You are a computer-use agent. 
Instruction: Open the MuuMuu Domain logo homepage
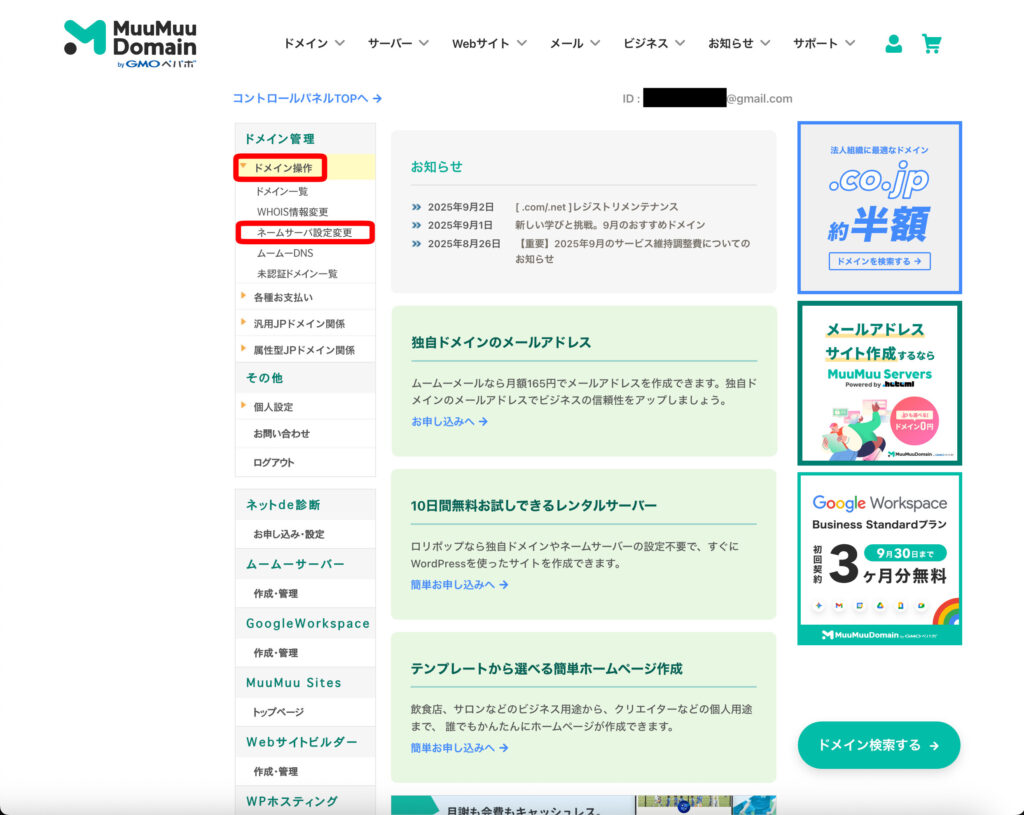[x=130, y=44]
